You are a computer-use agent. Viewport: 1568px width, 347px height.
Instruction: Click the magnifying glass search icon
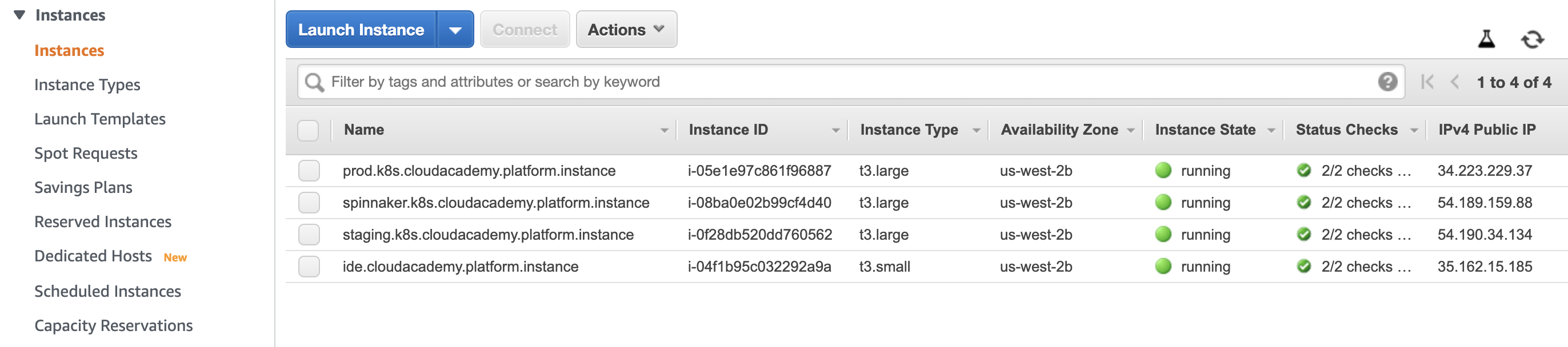(314, 82)
